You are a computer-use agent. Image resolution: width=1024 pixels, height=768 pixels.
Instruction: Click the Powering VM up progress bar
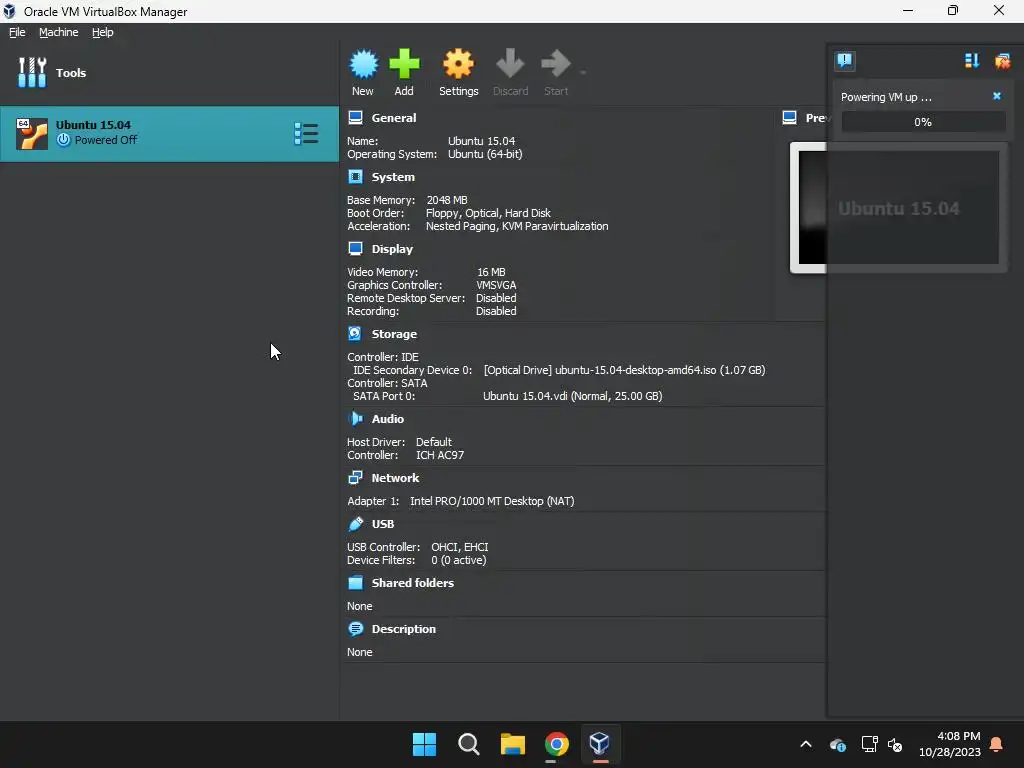pos(923,122)
